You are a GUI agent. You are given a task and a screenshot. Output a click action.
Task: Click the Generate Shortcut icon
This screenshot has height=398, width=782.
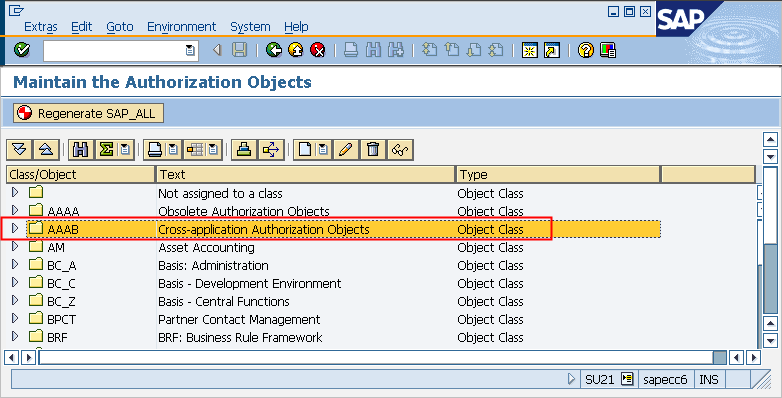[552, 50]
